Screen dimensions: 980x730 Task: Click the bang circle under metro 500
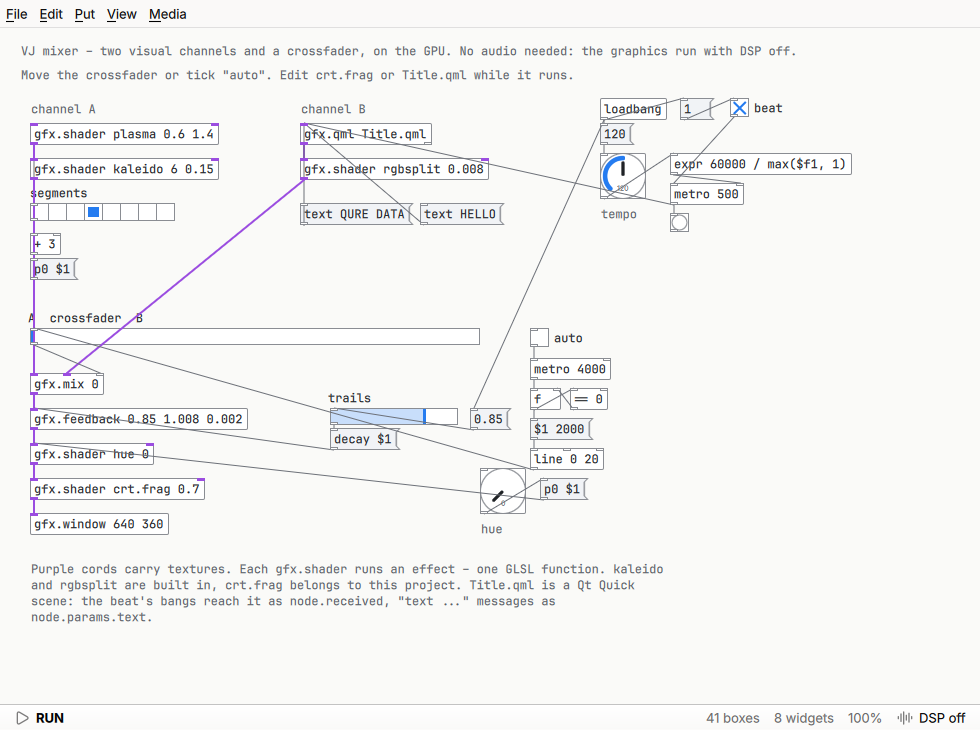click(679, 222)
